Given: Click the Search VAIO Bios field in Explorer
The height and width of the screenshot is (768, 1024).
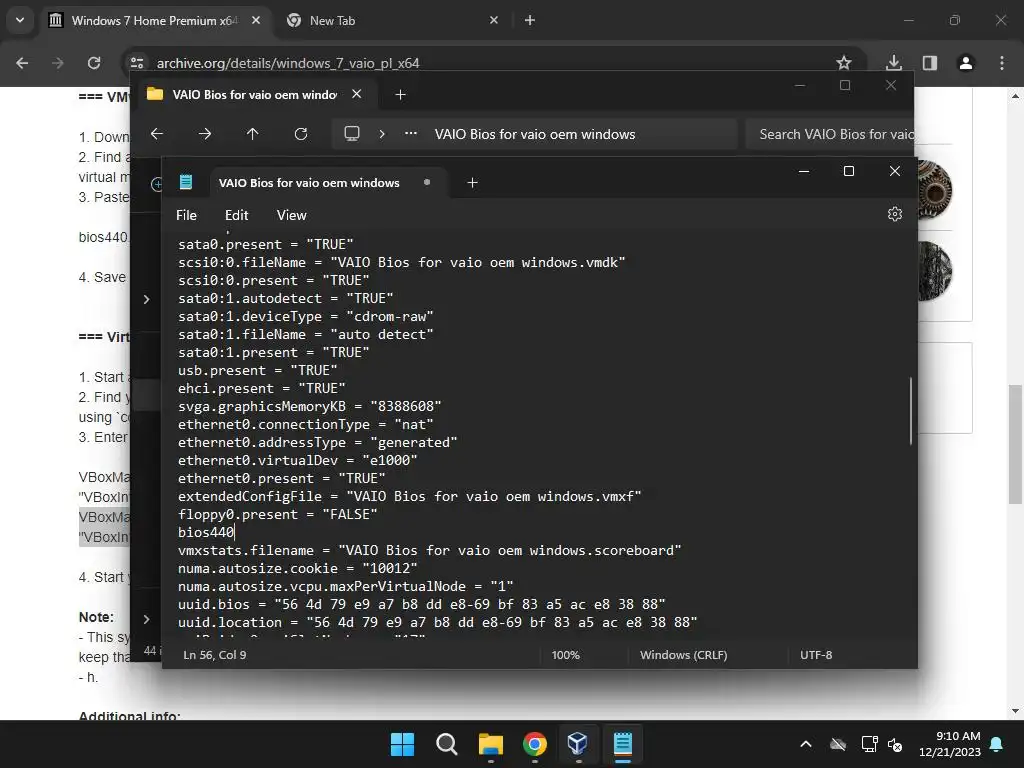Looking at the screenshot, I should tap(830, 134).
